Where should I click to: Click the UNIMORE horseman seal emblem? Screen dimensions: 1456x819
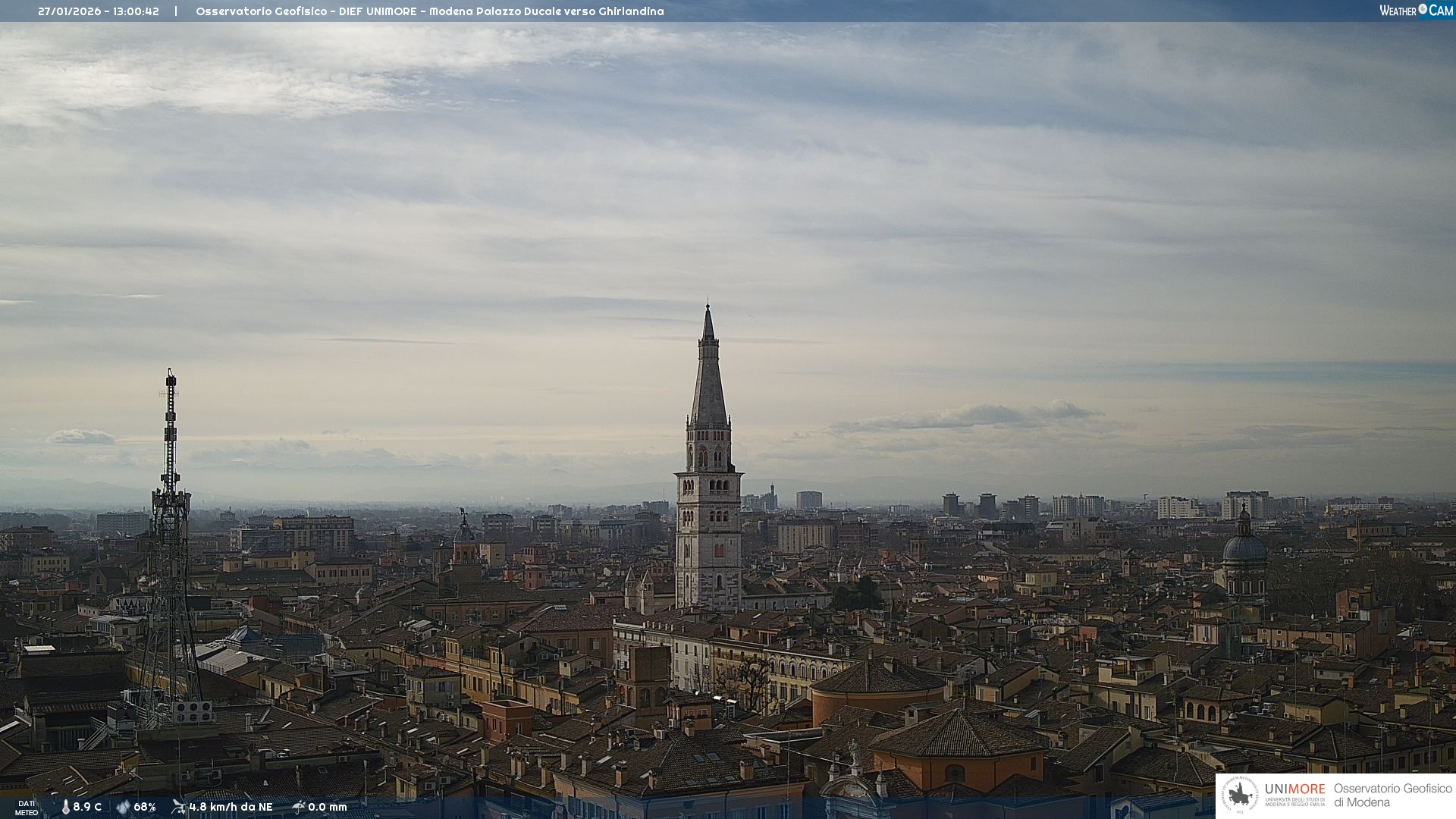coord(1240,795)
